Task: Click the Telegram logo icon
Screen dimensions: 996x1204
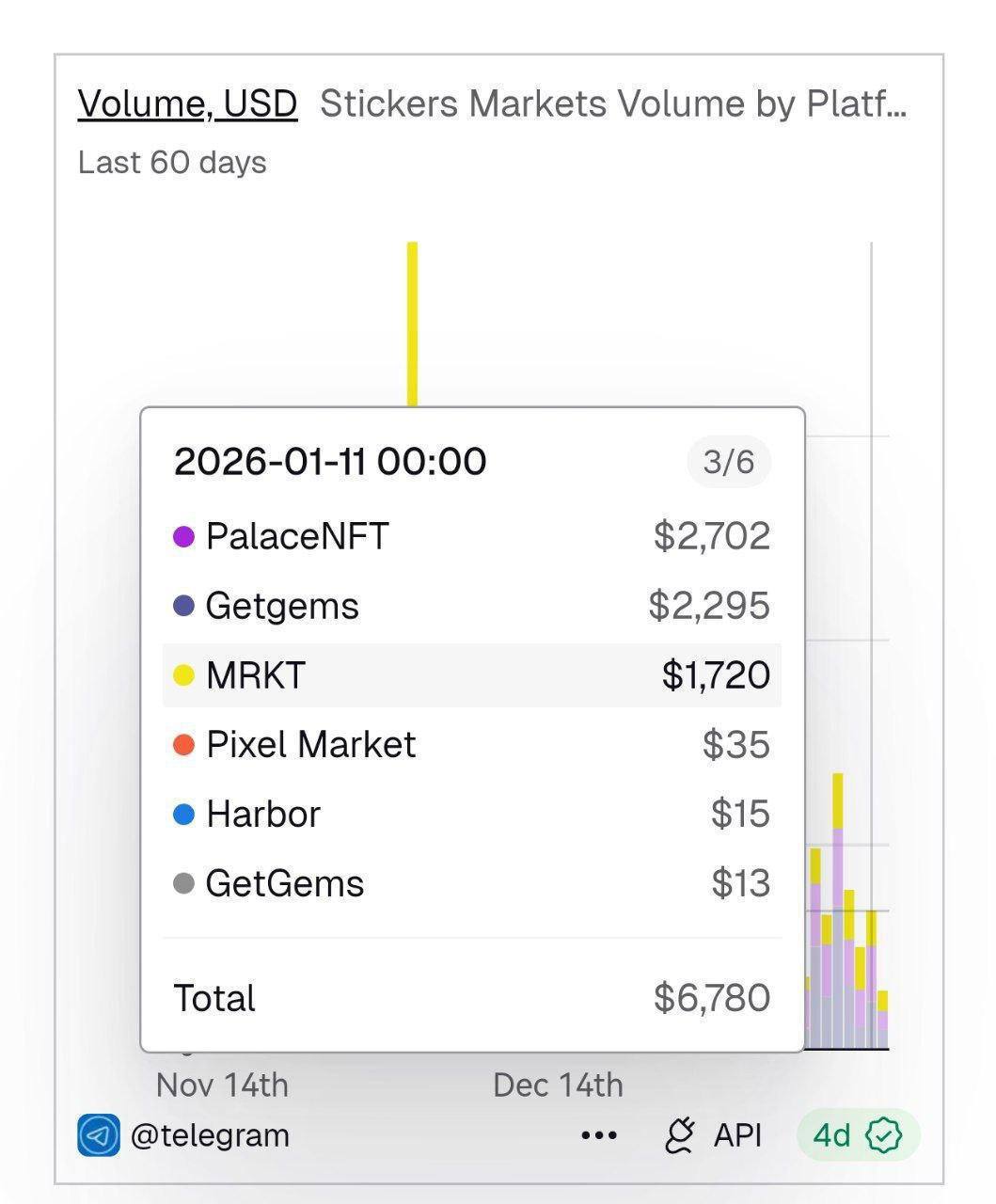Action: pyautogui.click(x=99, y=1135)
